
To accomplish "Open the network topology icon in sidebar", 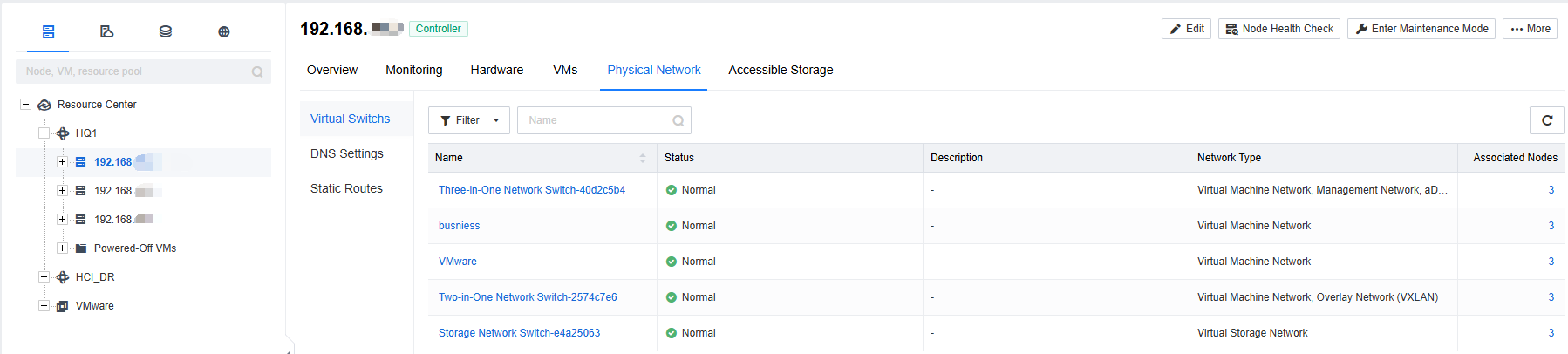I will pos(106,31).
